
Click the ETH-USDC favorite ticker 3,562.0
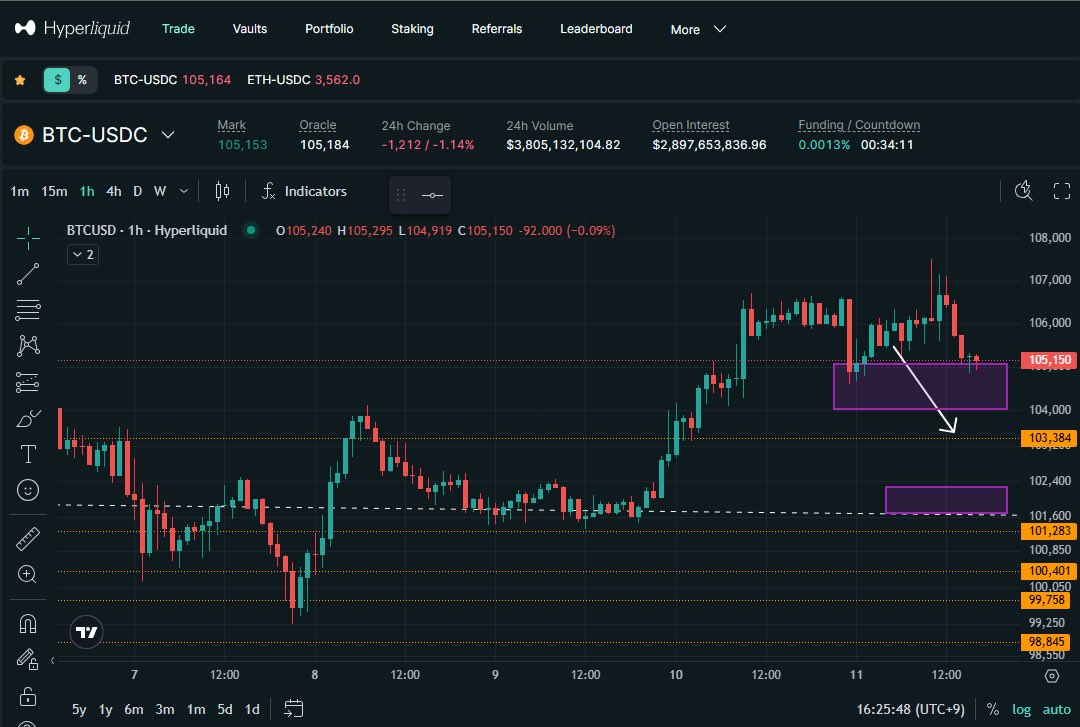coord(303,80)
